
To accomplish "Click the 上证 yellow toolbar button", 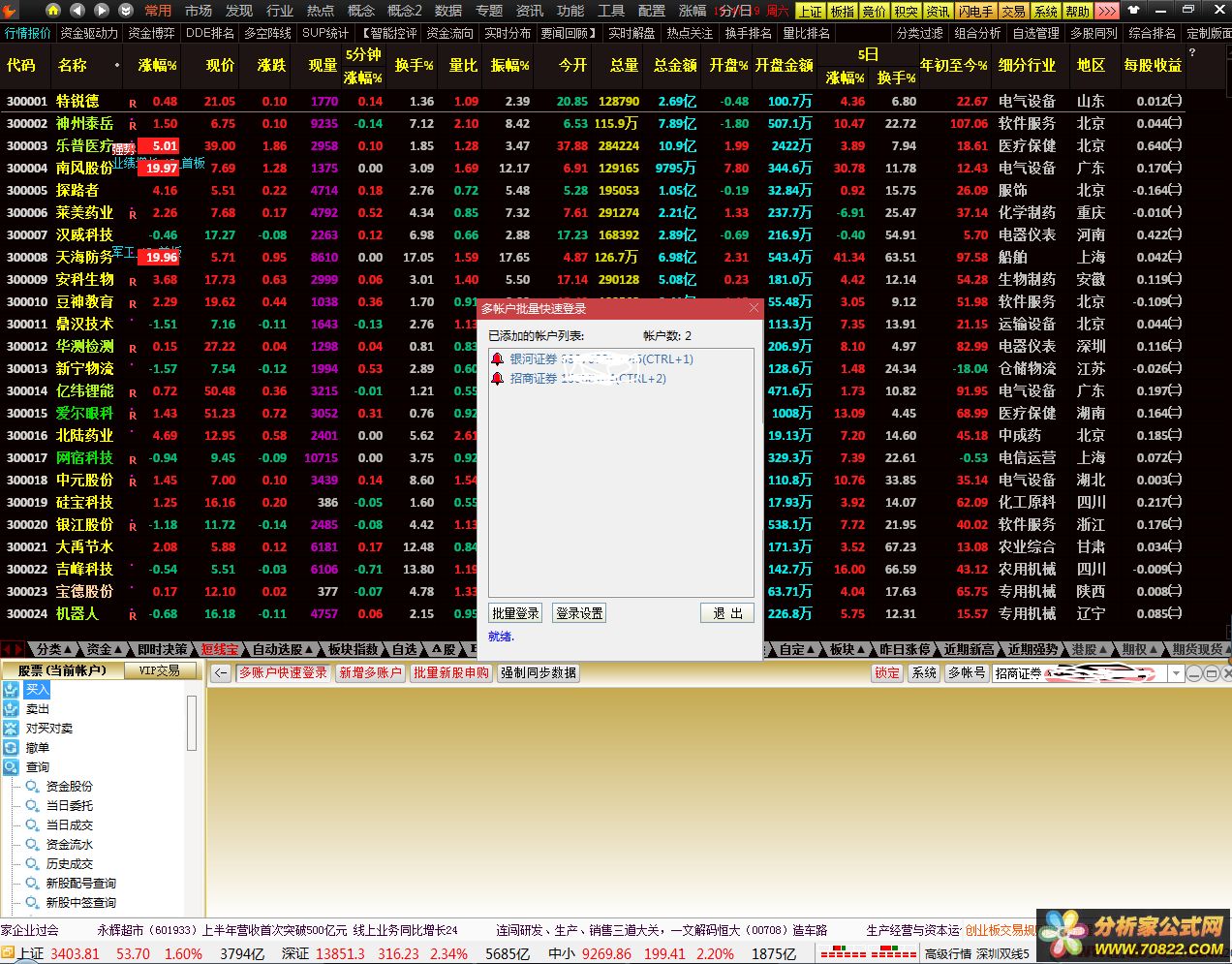I will 810,11.
